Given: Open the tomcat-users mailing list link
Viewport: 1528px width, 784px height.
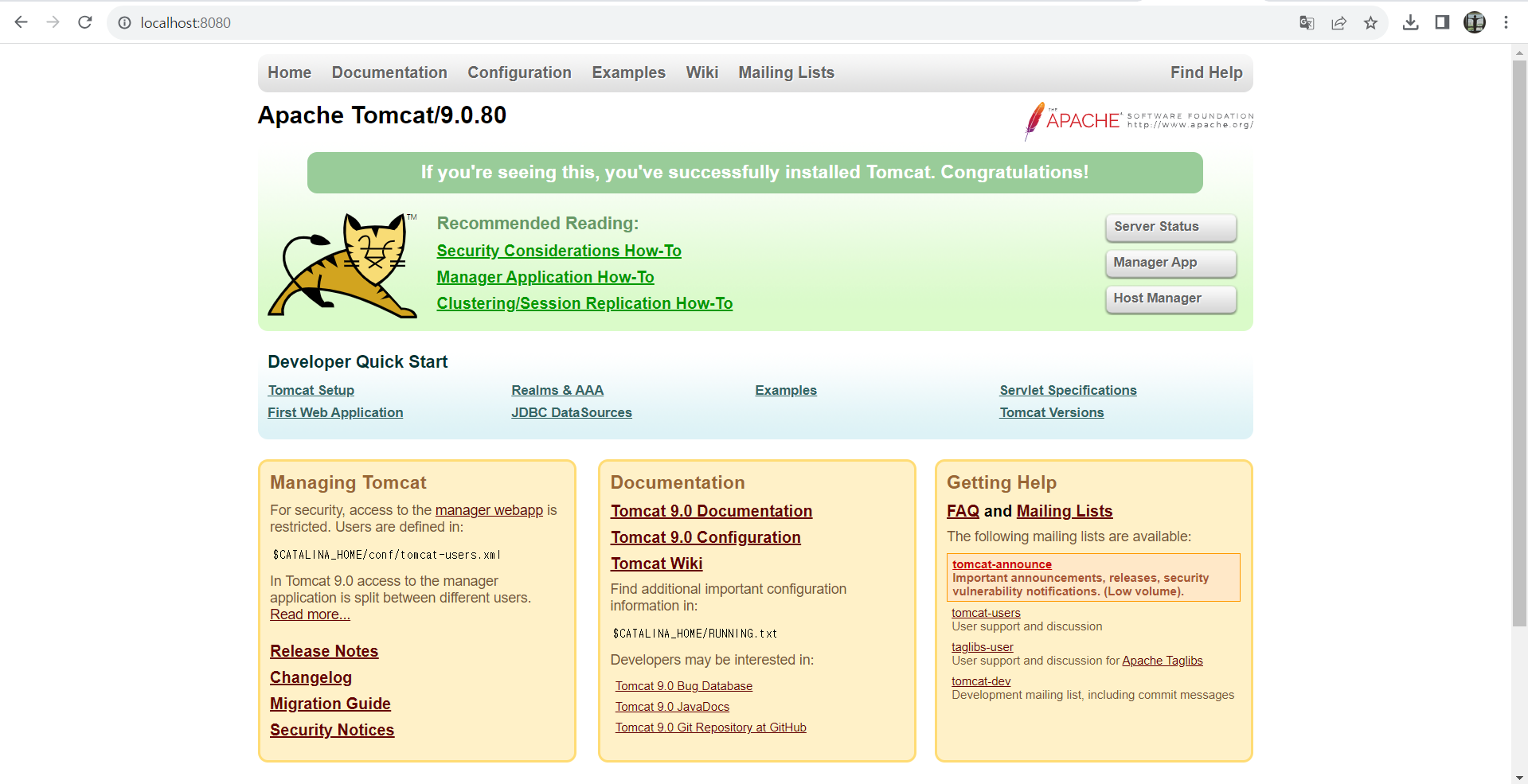Looking at the screenshot, I should [x=986, y=613].
